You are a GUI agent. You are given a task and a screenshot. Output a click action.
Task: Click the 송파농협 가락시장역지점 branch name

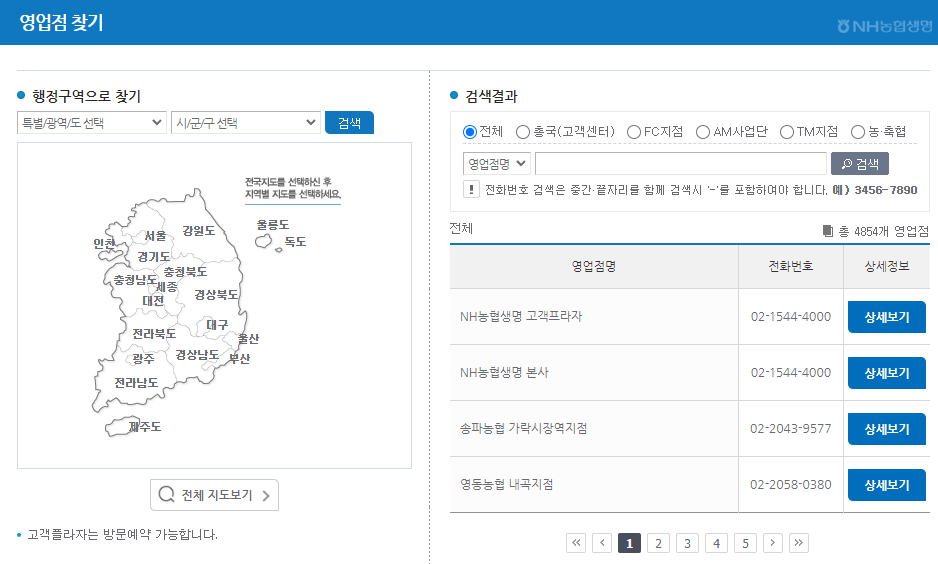click(523, 429)
